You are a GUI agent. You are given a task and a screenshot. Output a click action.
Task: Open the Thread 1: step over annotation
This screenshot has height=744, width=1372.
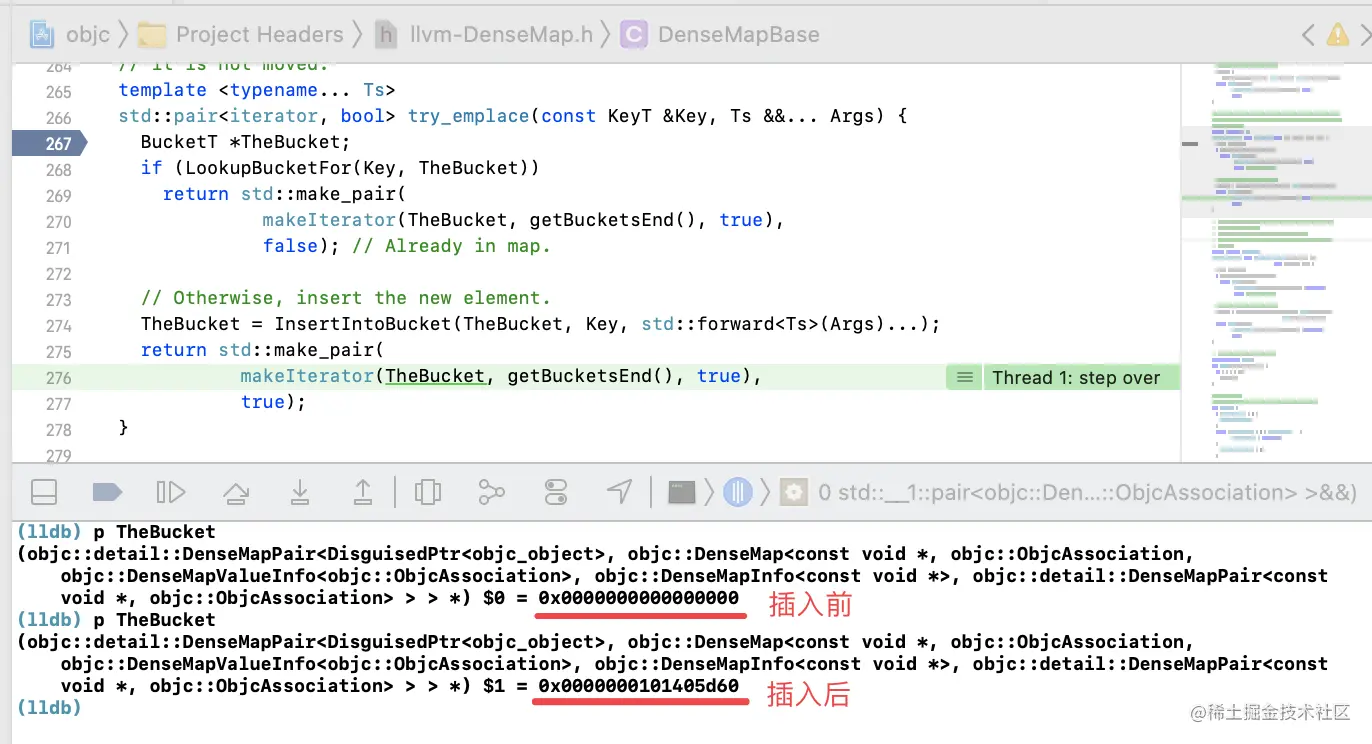click(x=1076, y=377)
